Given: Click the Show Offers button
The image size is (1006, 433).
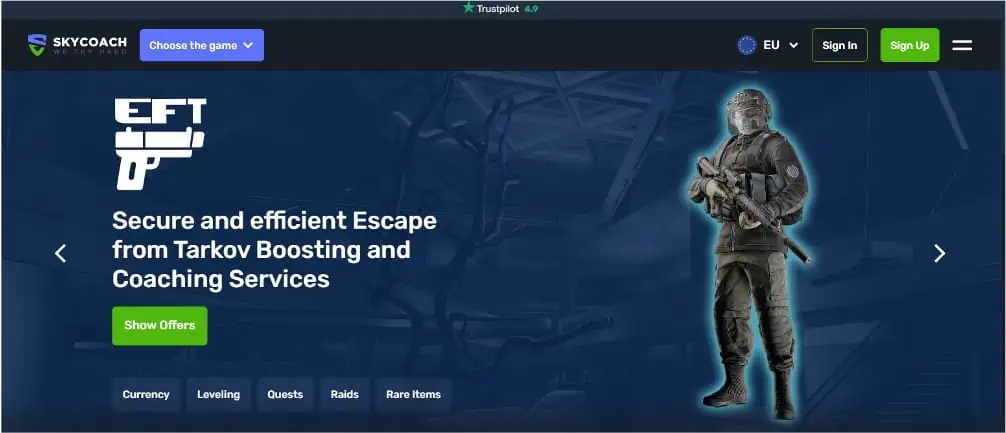Looking at the screenshot, I should point(160,325).
